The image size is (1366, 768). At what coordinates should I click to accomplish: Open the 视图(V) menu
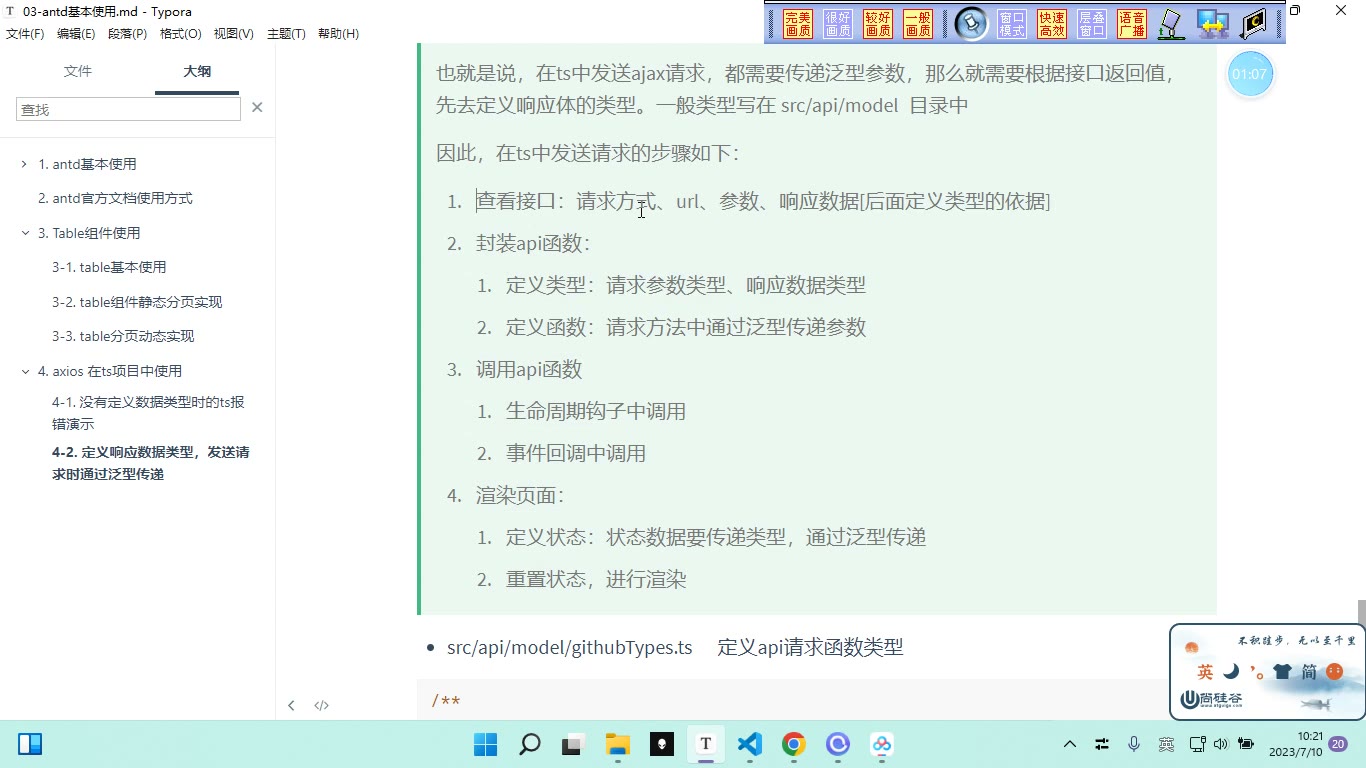(x=233, y=34)
